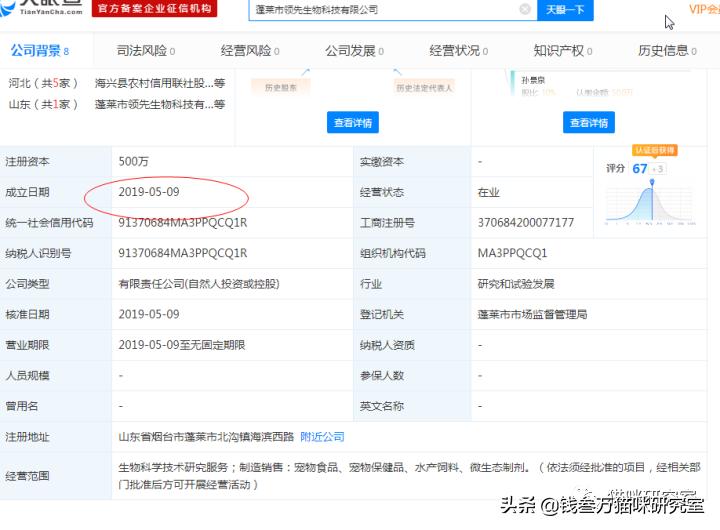720x530 pixels.
Task: Click the 组织机构代码 value MA3PPQCQ1
Action: coord(512,253)
